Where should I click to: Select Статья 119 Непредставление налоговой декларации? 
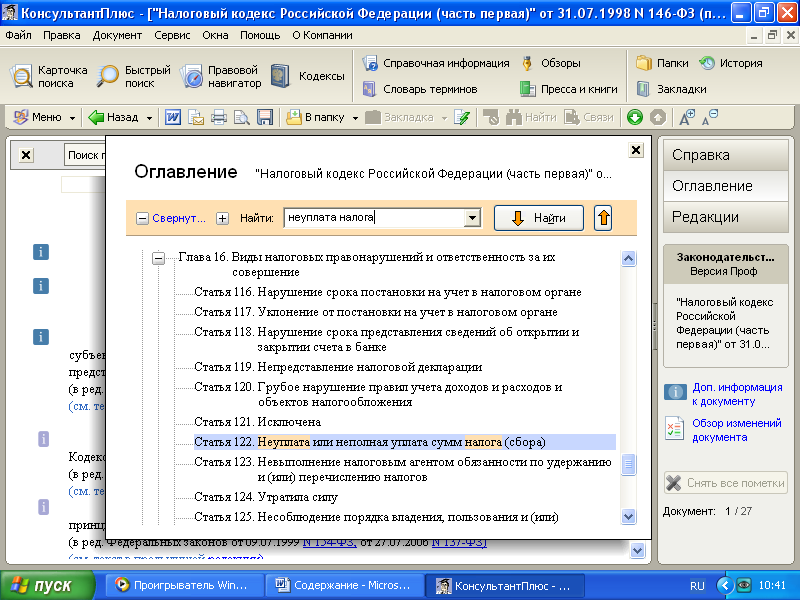pos(338,367)
